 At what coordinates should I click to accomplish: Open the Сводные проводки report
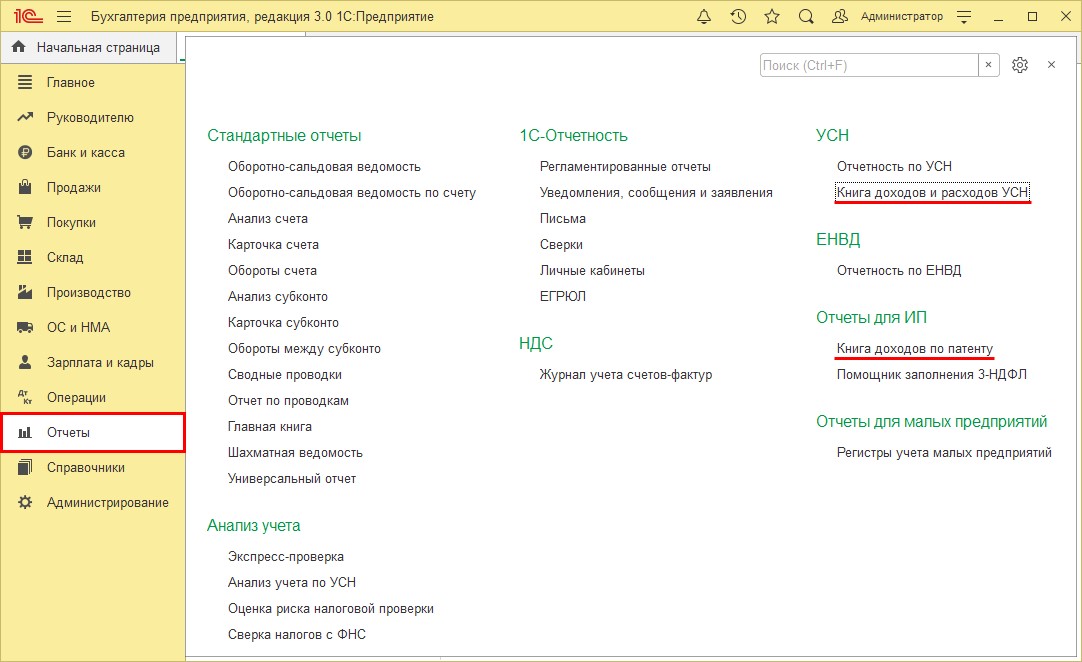285,374
